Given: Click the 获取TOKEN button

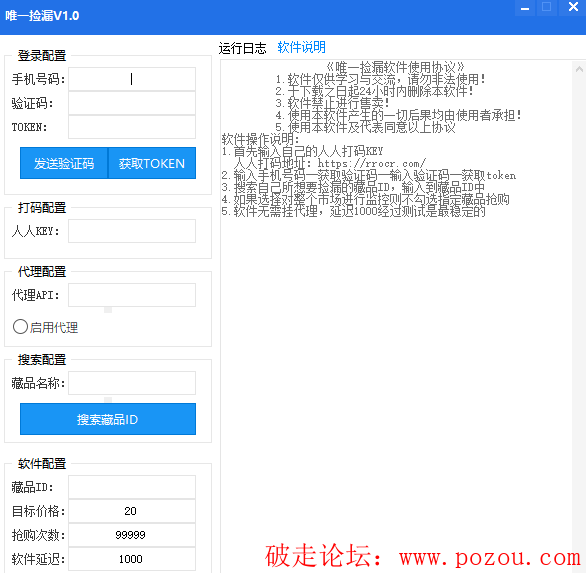Looking at the screenshot, I should tap(152, 163).
